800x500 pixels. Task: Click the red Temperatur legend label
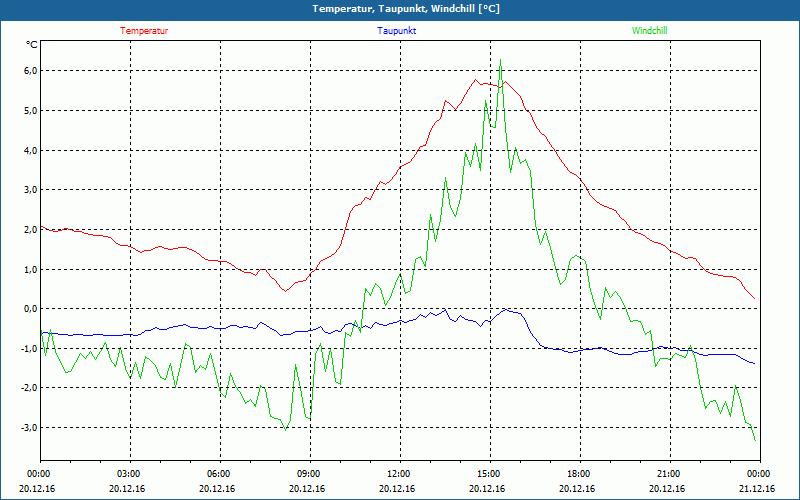pos(144,31)
